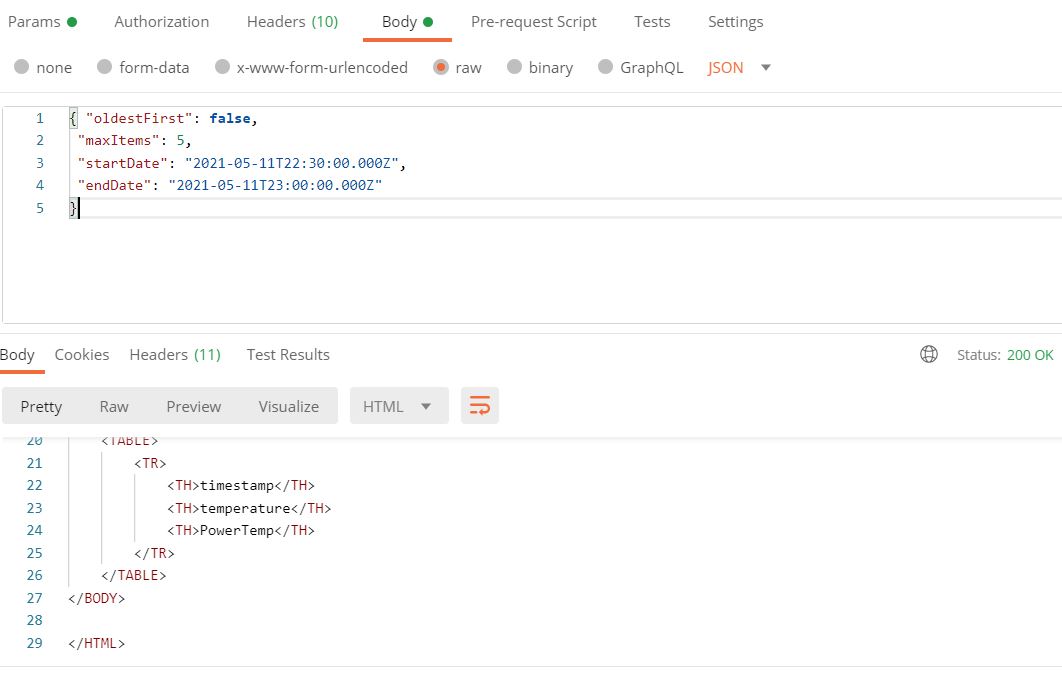This screenshot has width=1062, height=674.
Task: Click the wrap lines icon button
Action: click(x=480, y=406)
